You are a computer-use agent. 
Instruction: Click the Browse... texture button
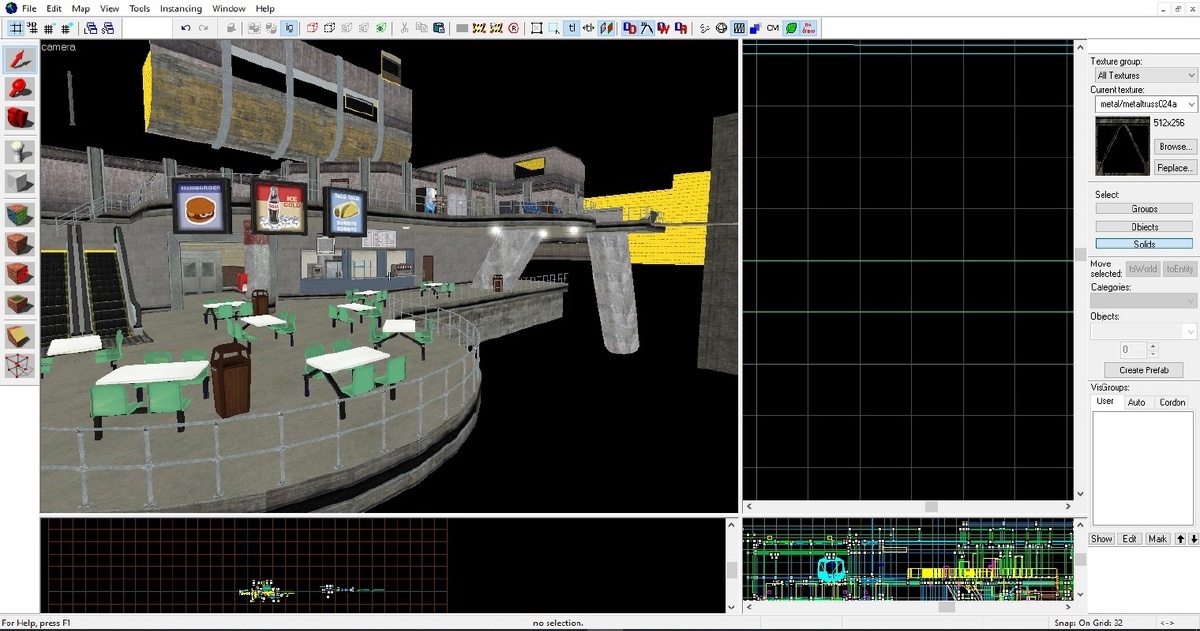(1174, 146)
